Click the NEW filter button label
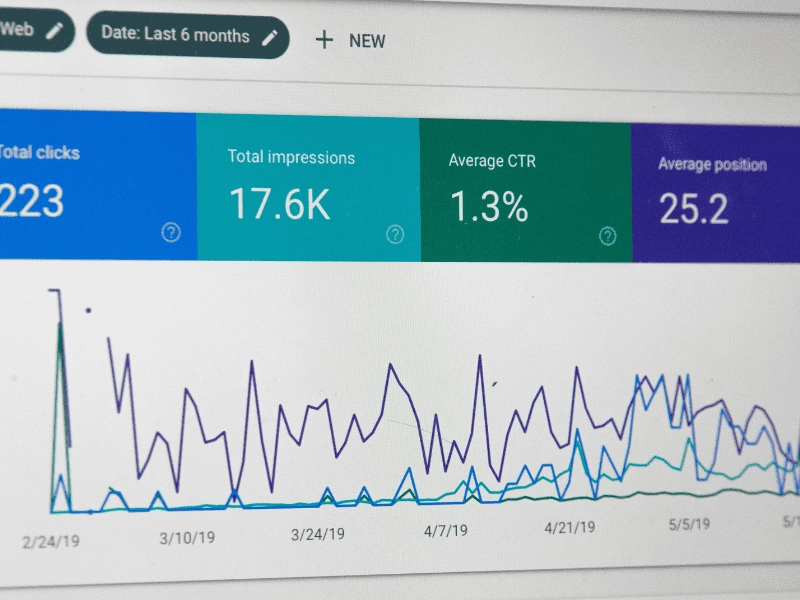 367,41
